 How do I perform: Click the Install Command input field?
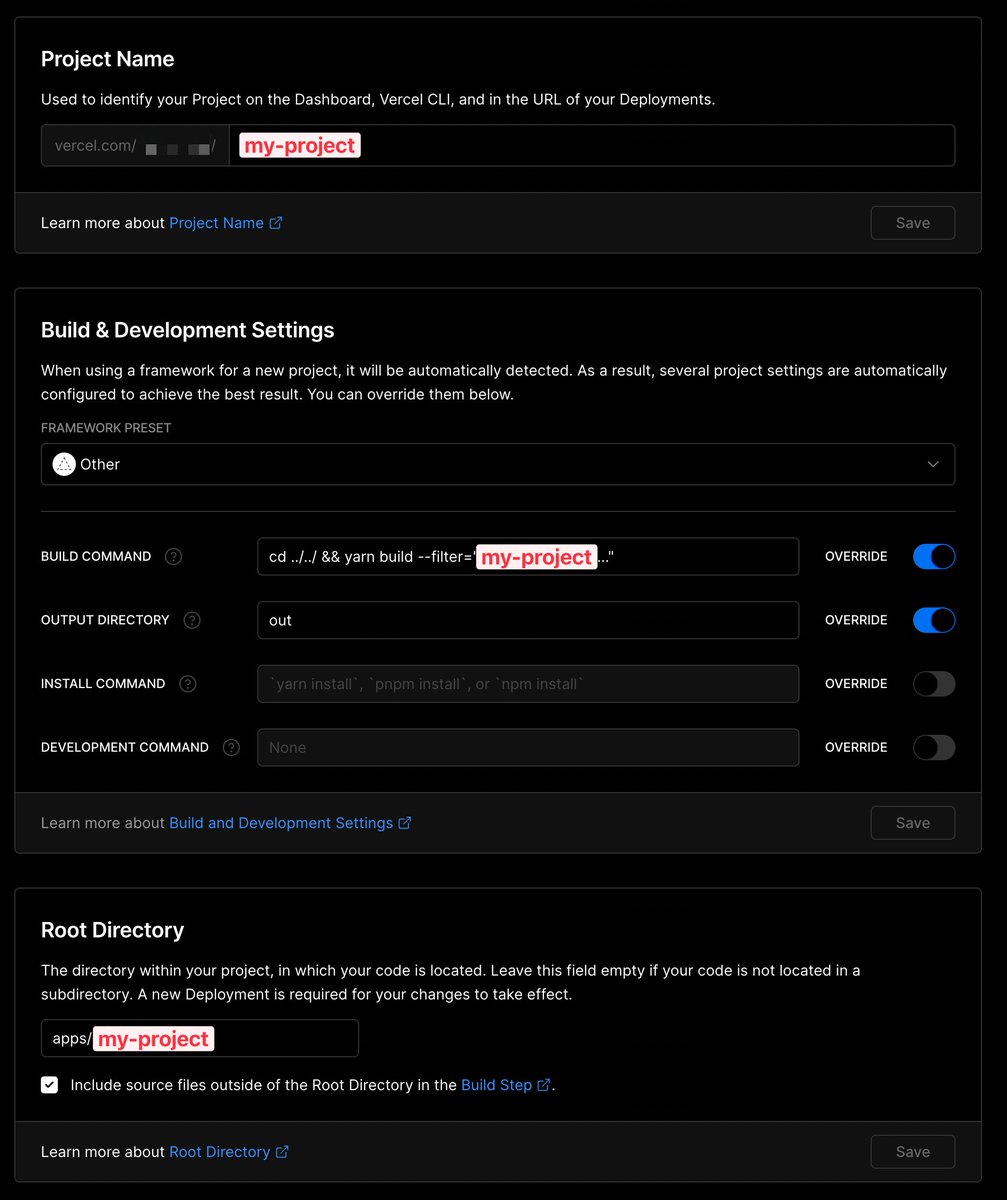point(528,684)
